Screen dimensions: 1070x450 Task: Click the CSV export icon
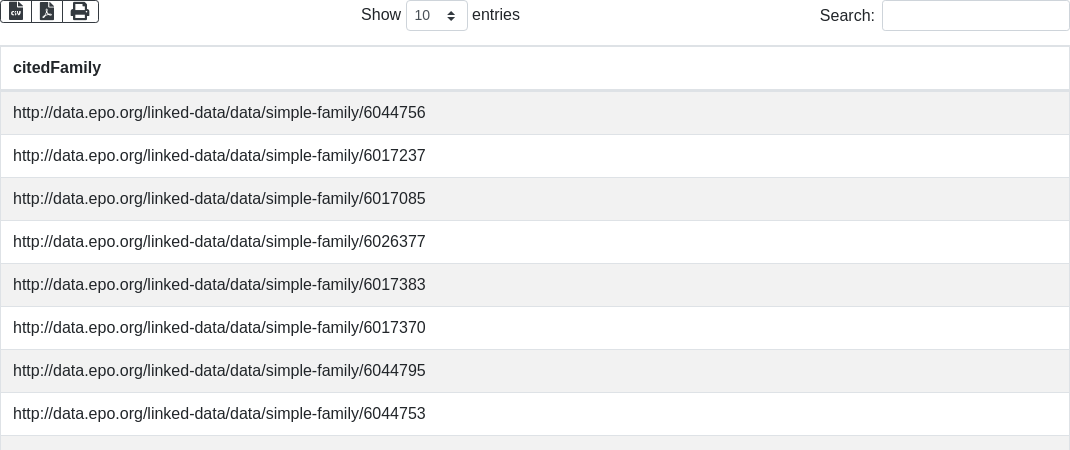point(16,12)
